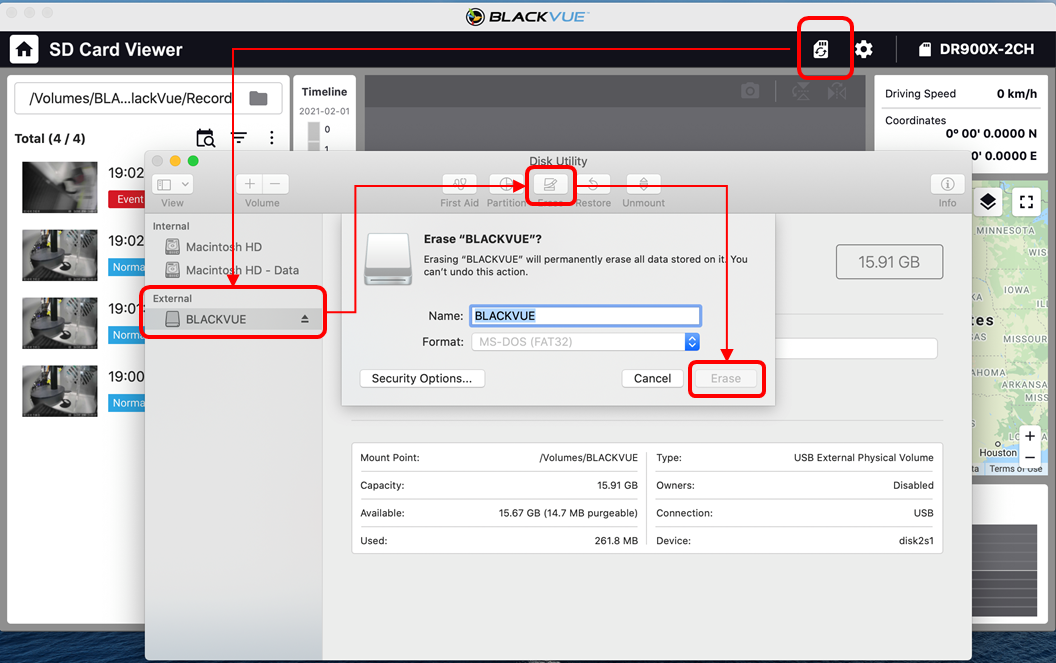1056x663 pixels.
Task: Zoom in on the map
Action: 1030,436
